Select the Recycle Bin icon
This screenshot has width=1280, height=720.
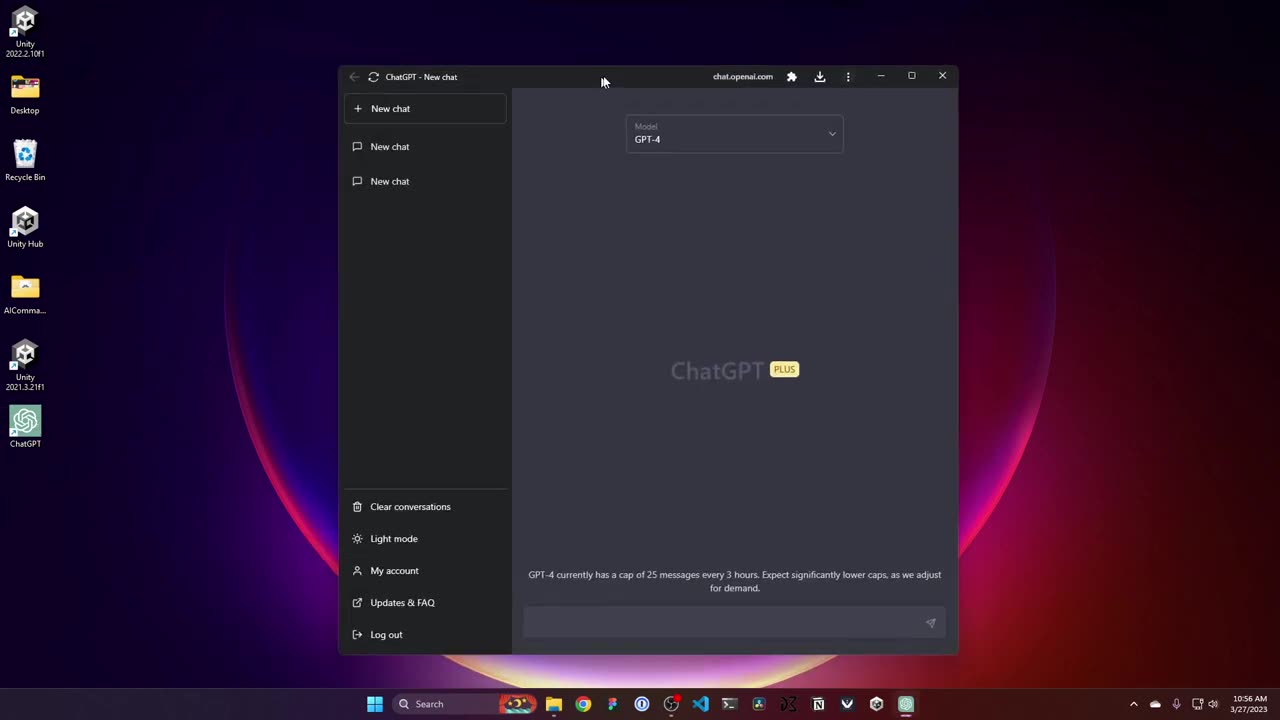(x=25, y=161)
